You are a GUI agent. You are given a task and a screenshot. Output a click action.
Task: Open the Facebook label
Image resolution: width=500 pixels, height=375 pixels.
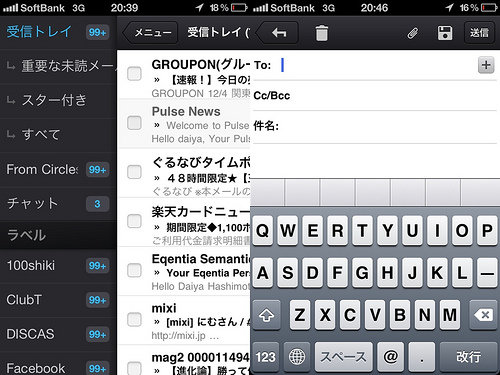(x=58, y=365)
